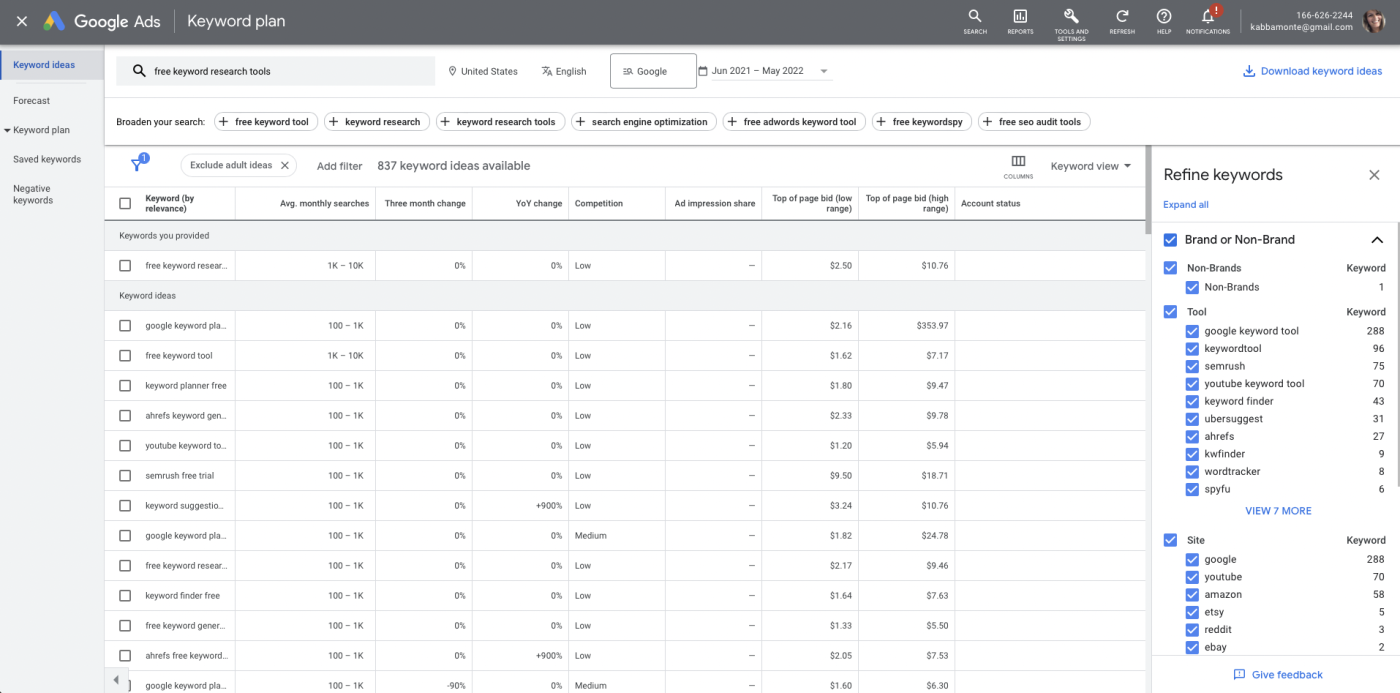Open the Columns selector icon
Screen dimensions: 1400x693
(1018, 165)
